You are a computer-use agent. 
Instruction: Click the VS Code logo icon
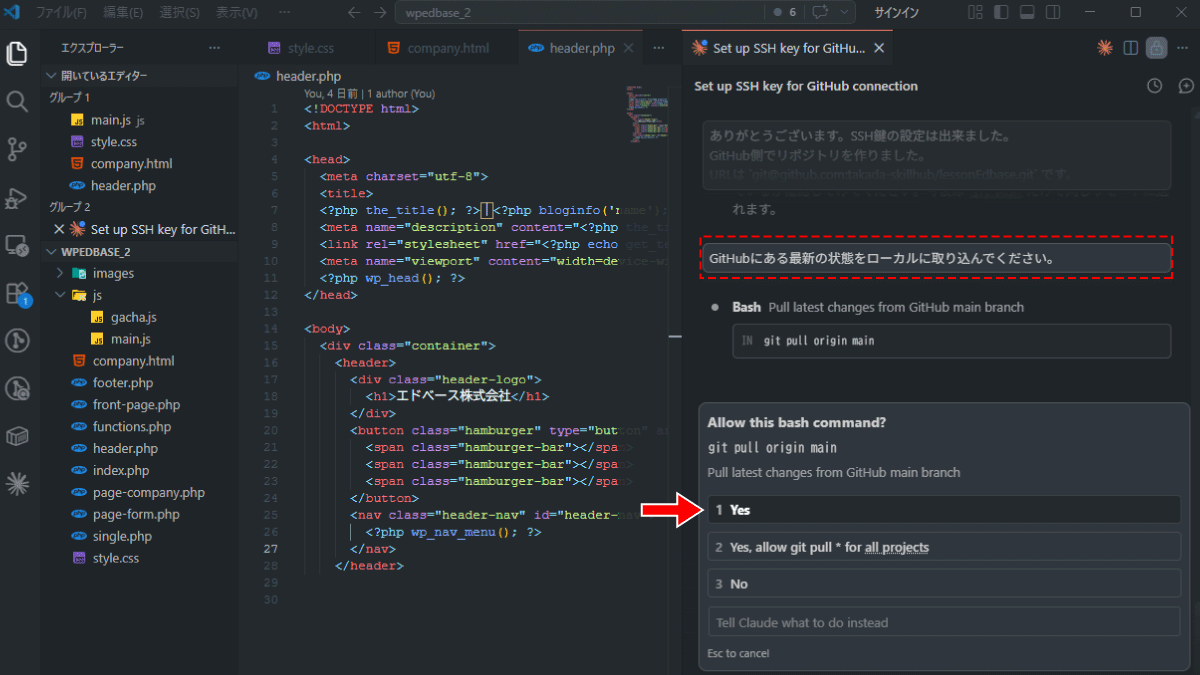pos(13,12)
